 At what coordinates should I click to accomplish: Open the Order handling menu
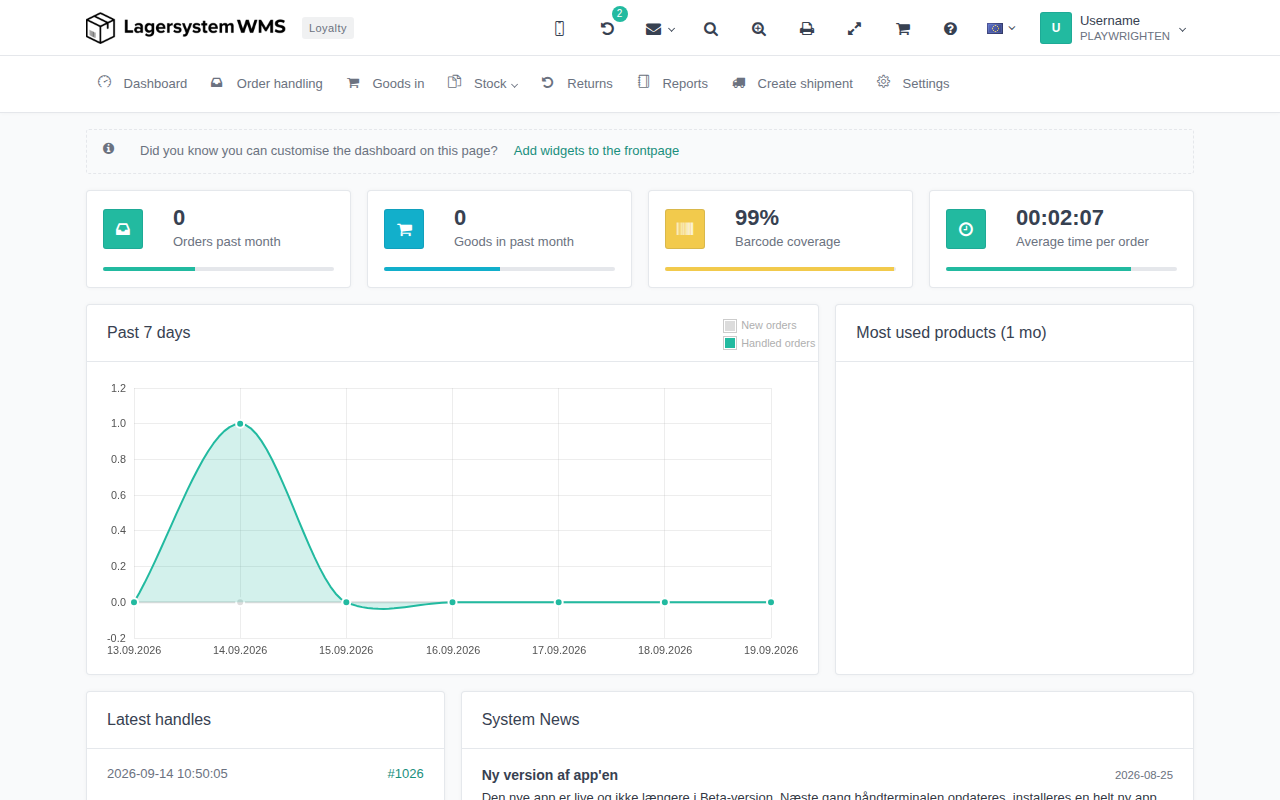click(x=267, y=83)
